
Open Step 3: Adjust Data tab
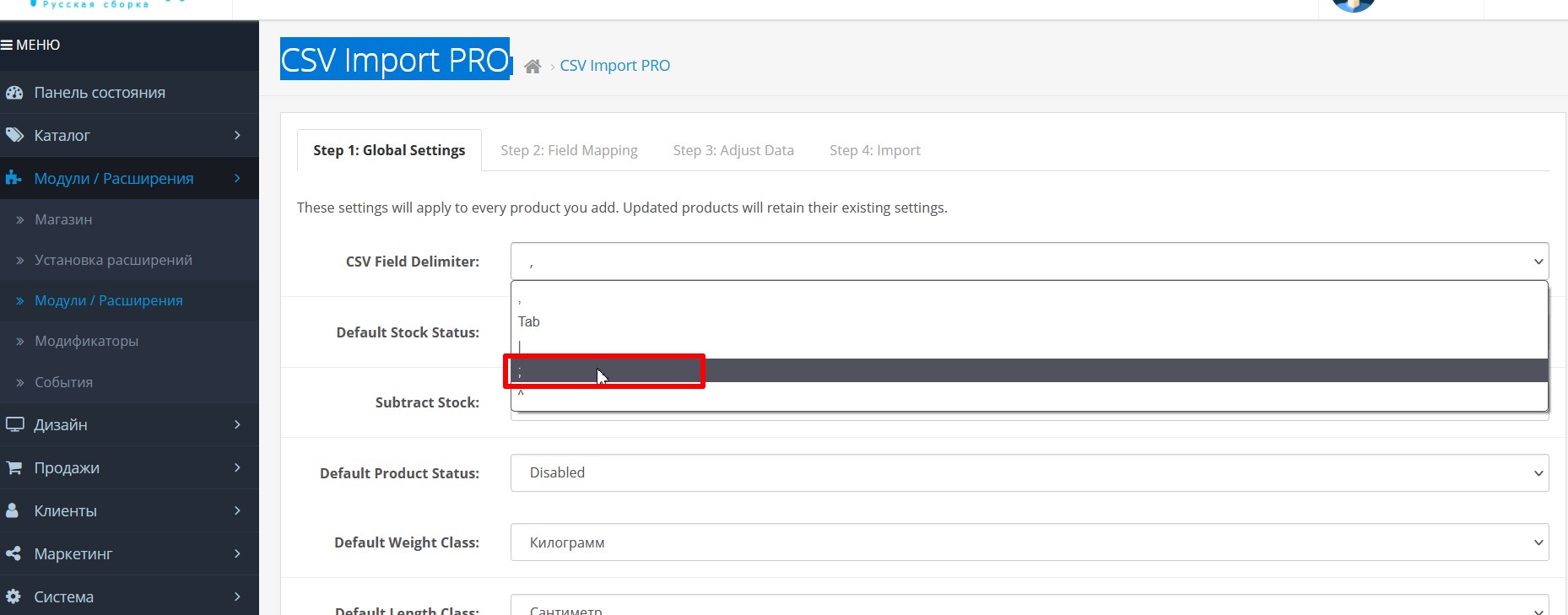coord(733,150)
